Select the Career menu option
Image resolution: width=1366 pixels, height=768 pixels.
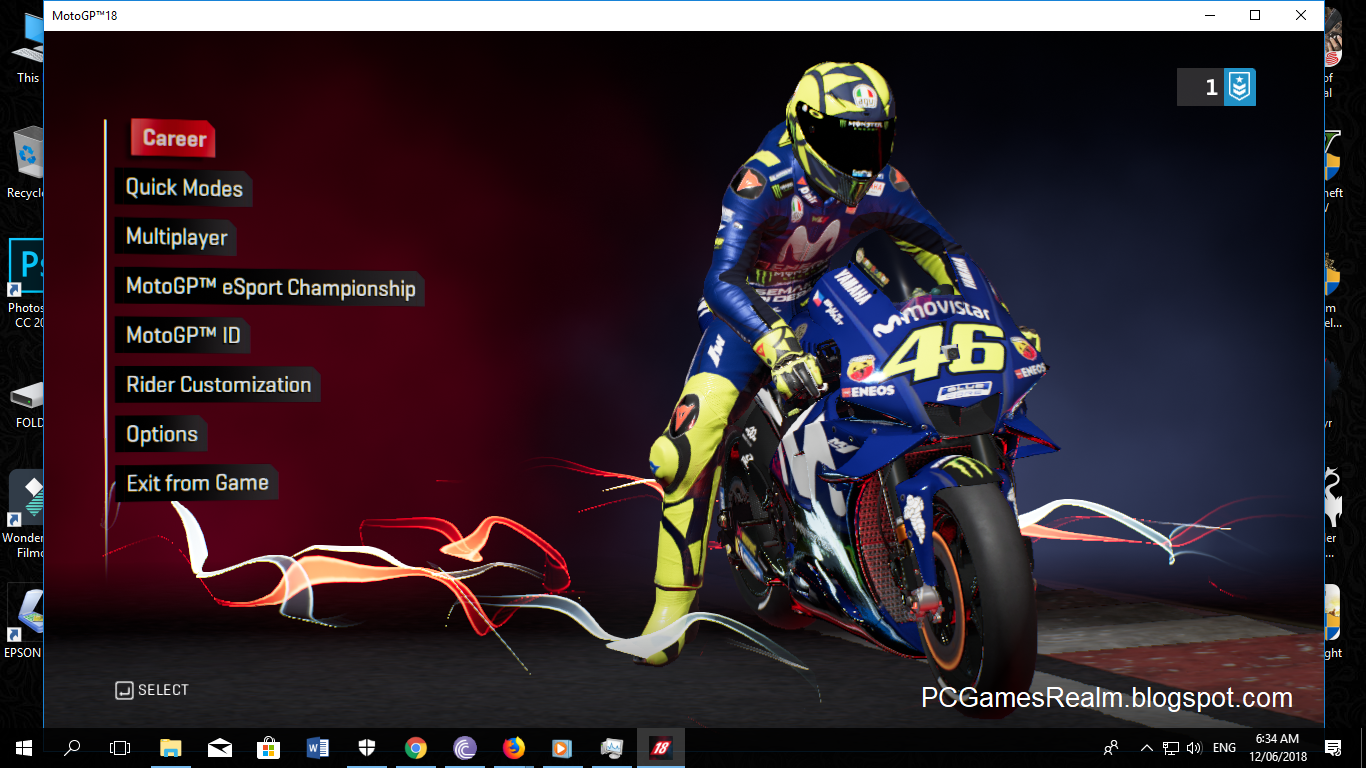[x=173, y=138]
